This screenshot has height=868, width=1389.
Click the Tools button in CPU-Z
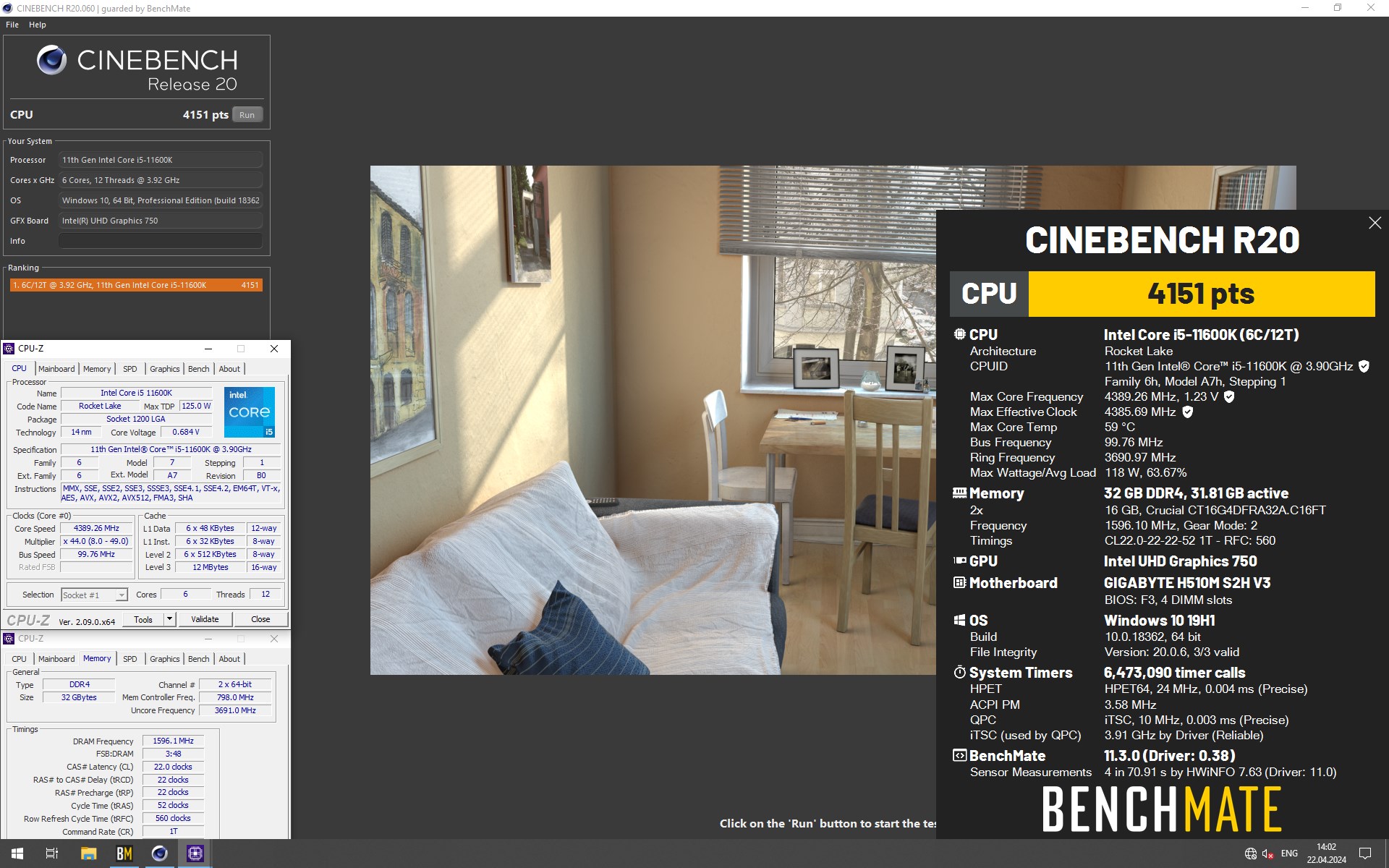[x=143, y=619]
